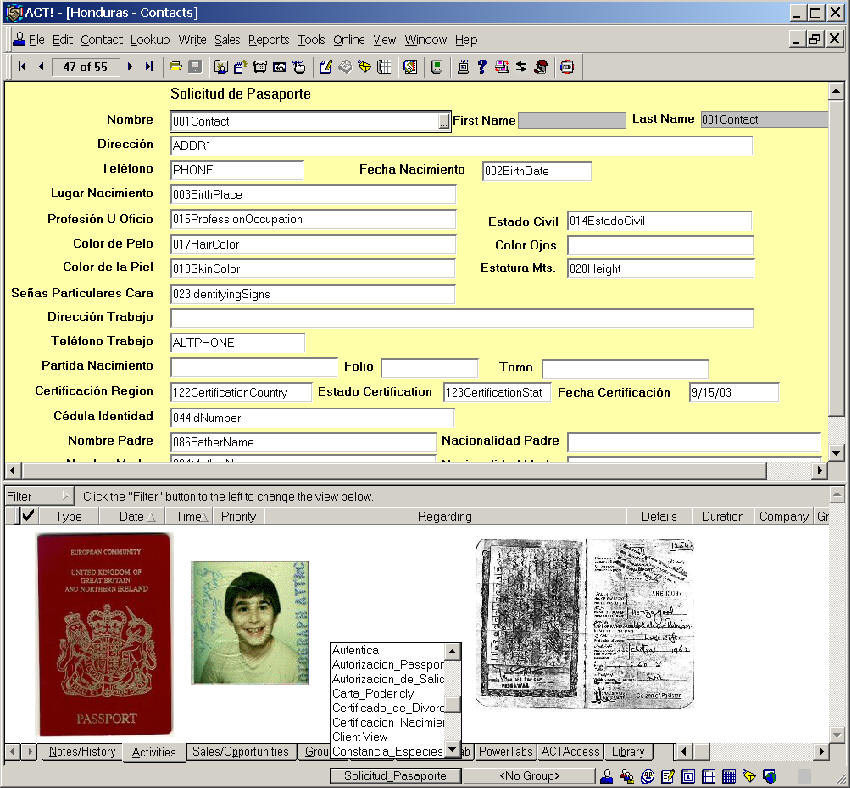
Task: Click the Cédula Identidad field
Action: tap(312, 417)
